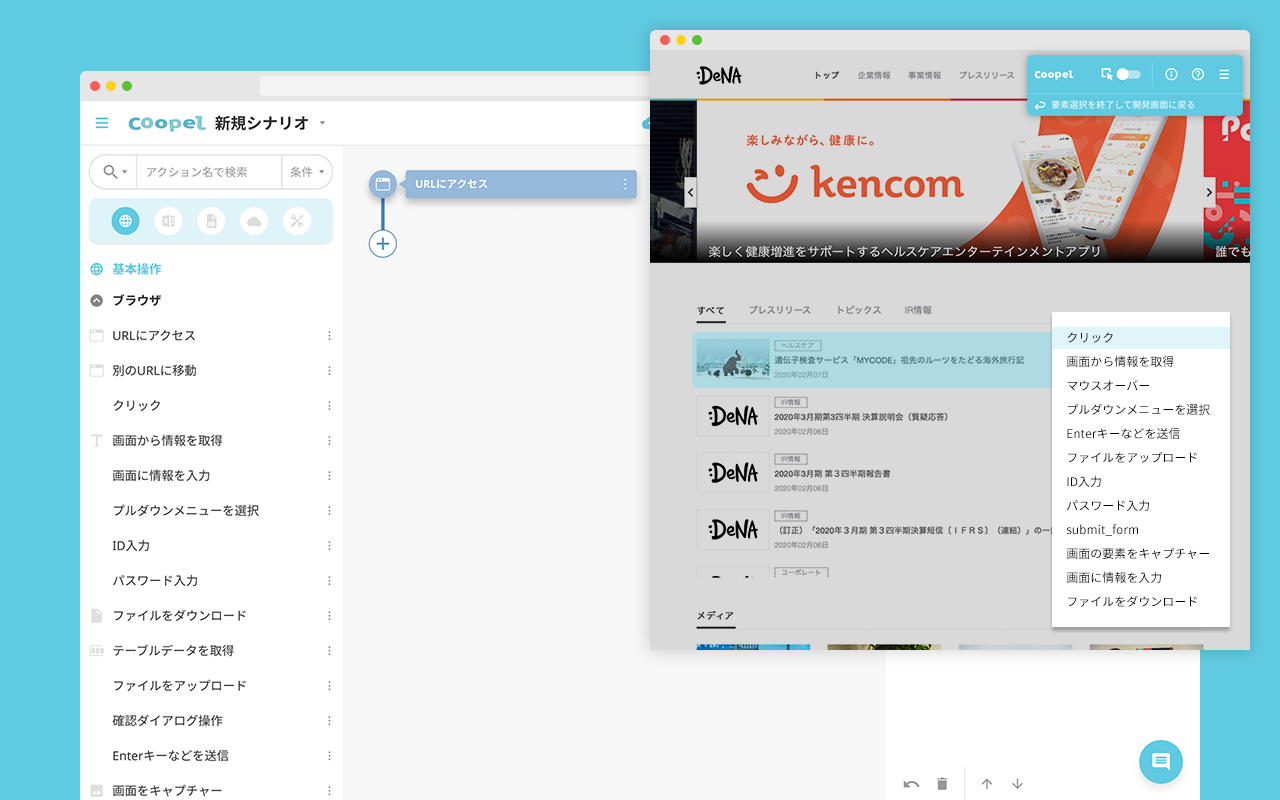Click the アクション名で検索 search field
The width and height of the screenshot is (1280, 800).
tap(209, 172)
